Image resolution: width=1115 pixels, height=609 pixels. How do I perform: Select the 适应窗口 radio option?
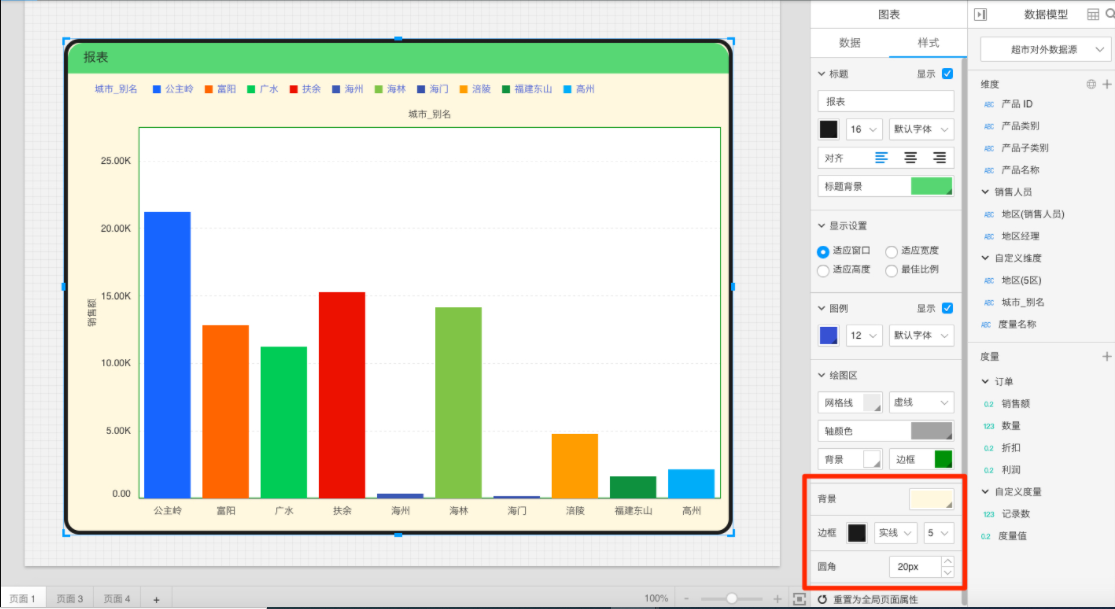[x=823, y=251]
